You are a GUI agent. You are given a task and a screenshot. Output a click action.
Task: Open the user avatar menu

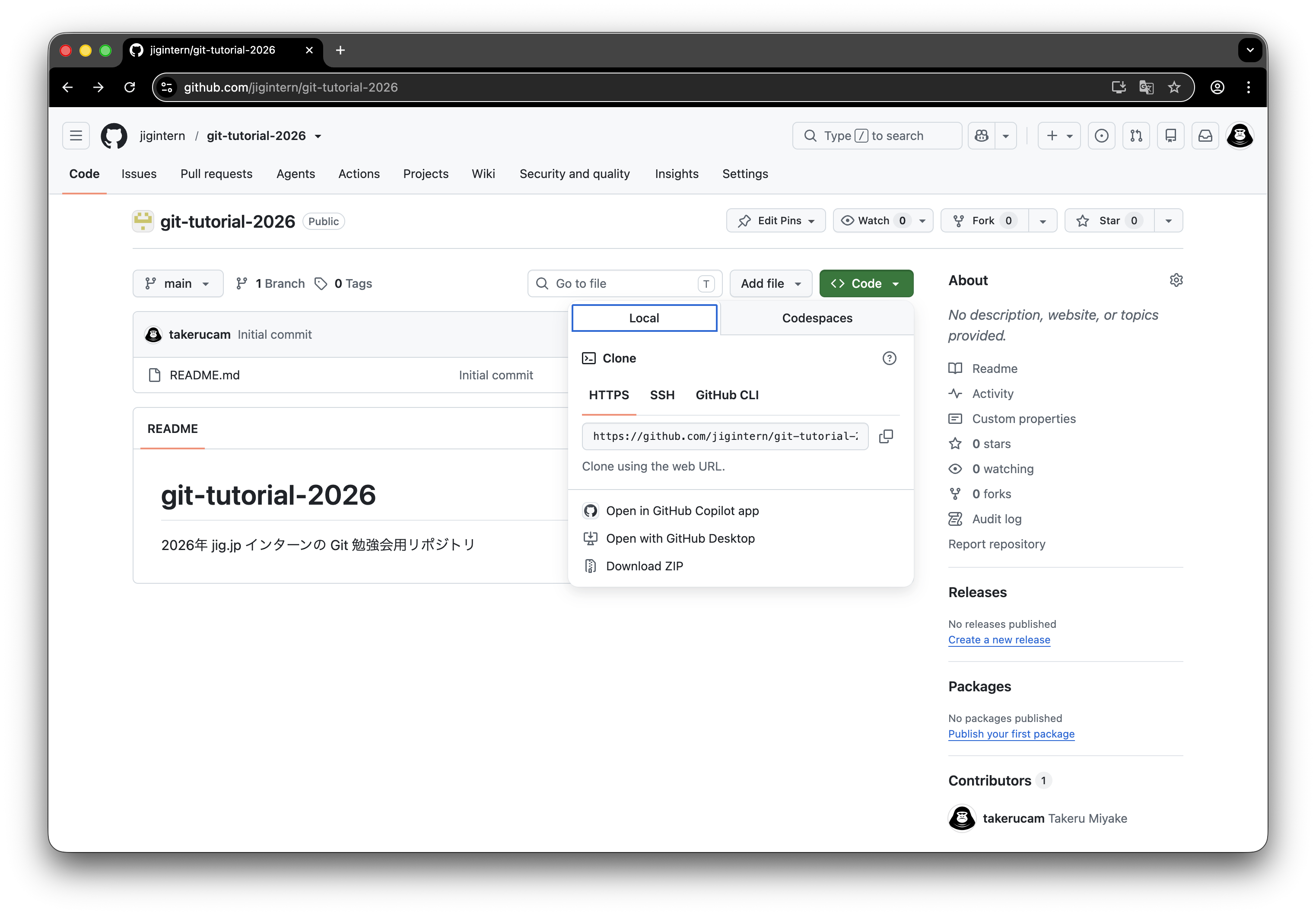[1240, 136]
